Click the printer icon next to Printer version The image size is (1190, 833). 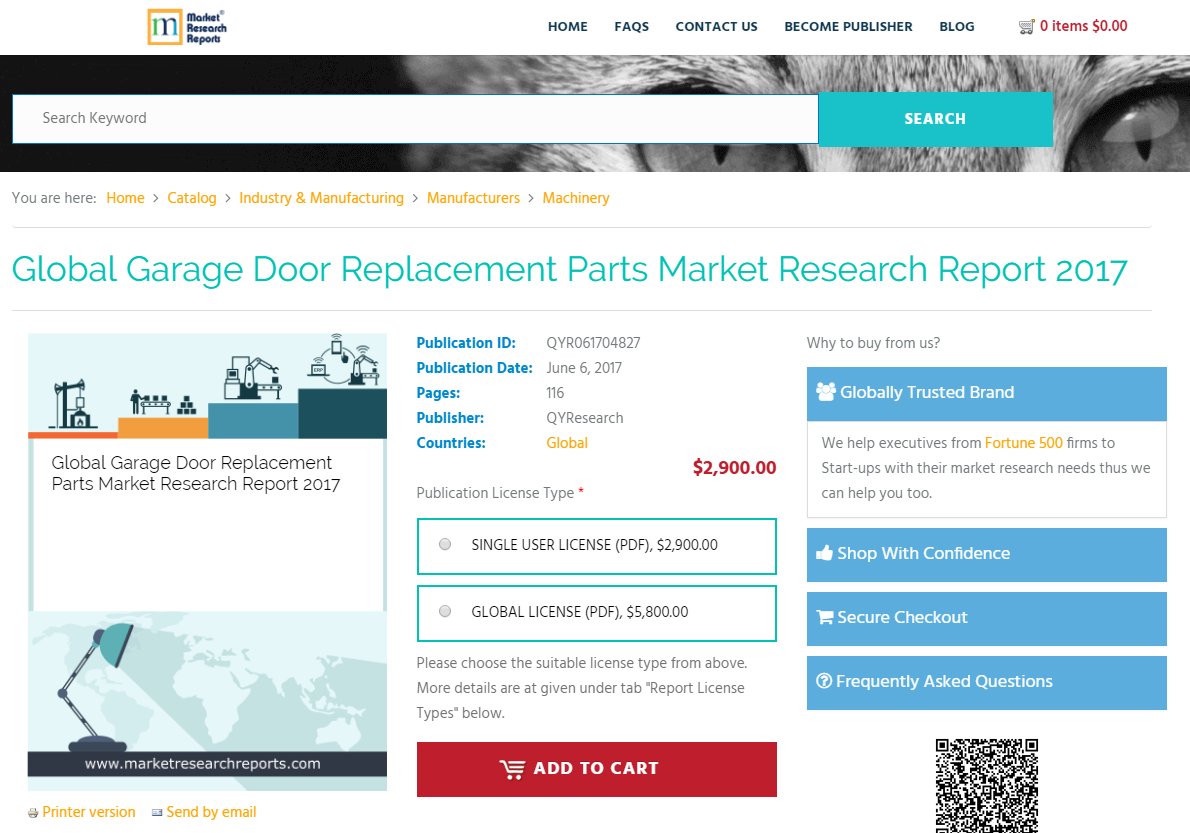(x=31, y=812)
